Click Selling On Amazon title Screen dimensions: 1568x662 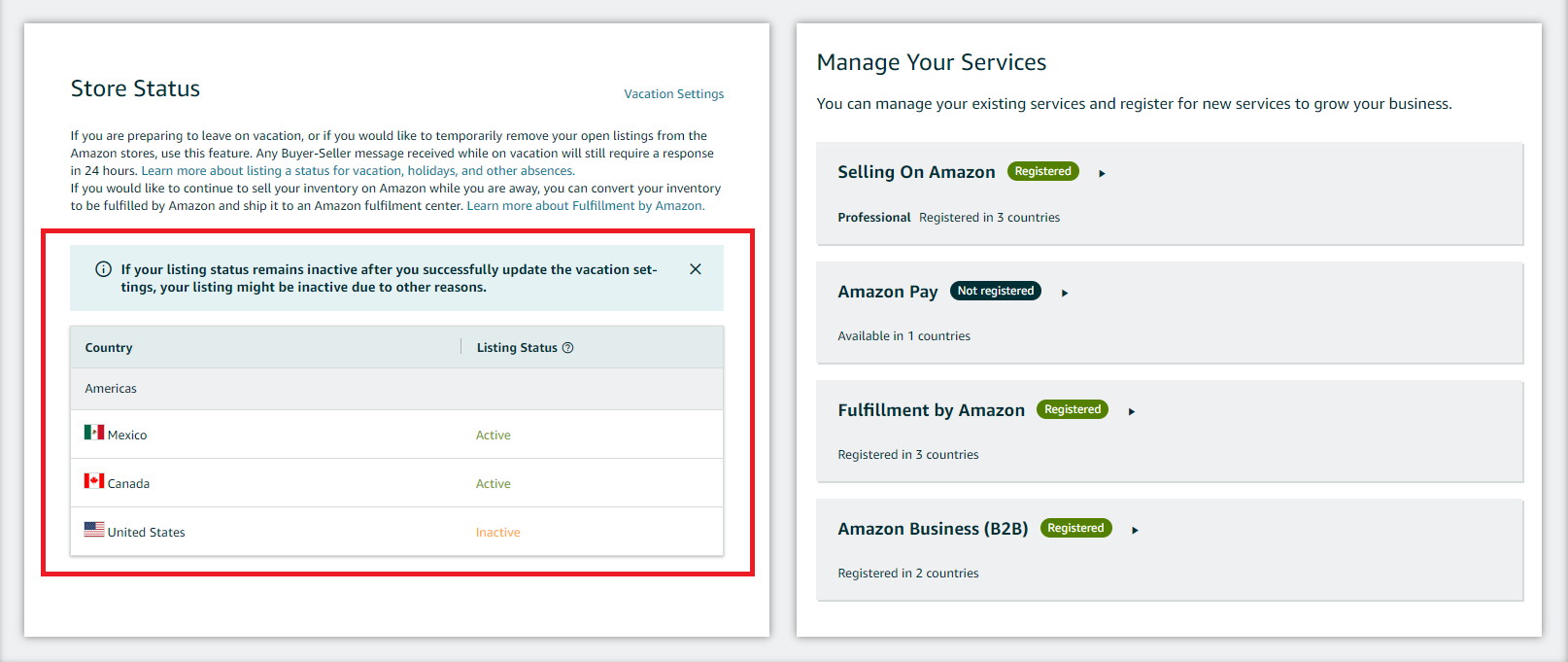click(x=916, y=172)
